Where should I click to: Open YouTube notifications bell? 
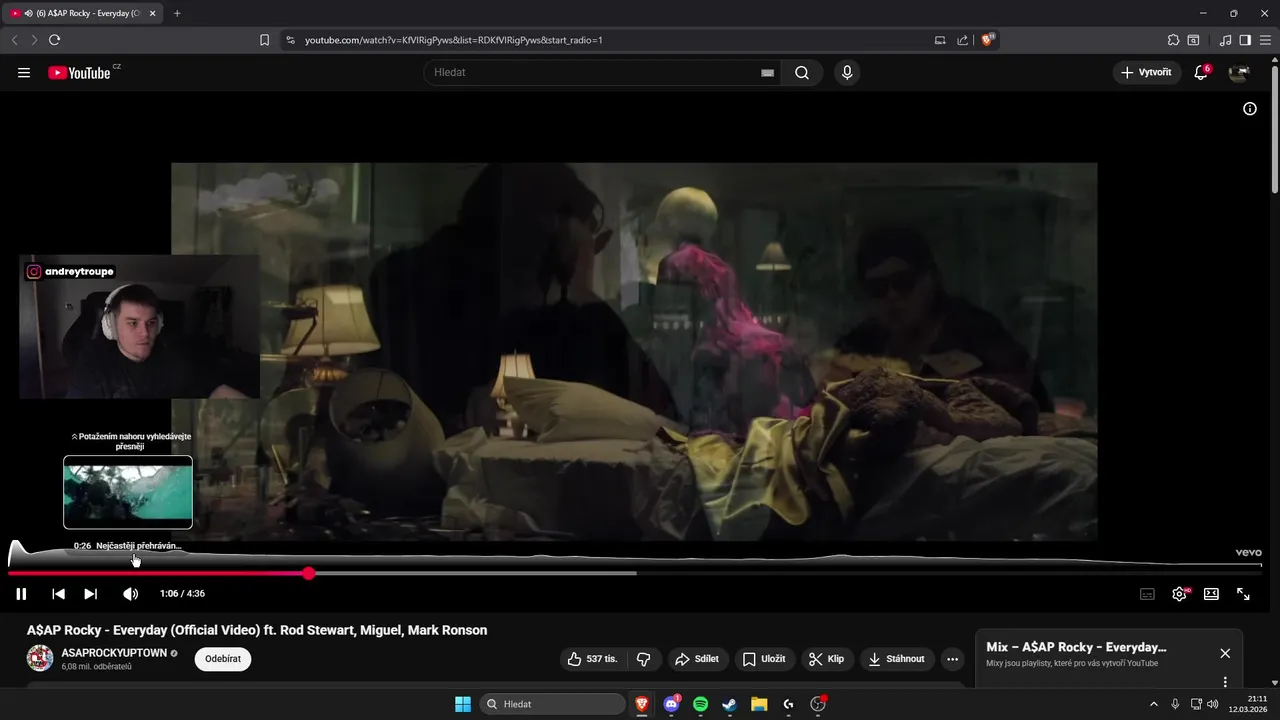(1201, 73)
